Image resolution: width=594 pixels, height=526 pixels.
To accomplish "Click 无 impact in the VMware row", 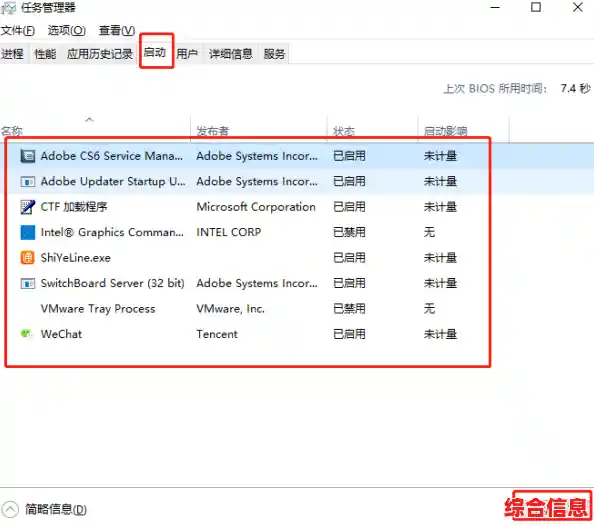I will pyautogui.click(x=429, y=308).
